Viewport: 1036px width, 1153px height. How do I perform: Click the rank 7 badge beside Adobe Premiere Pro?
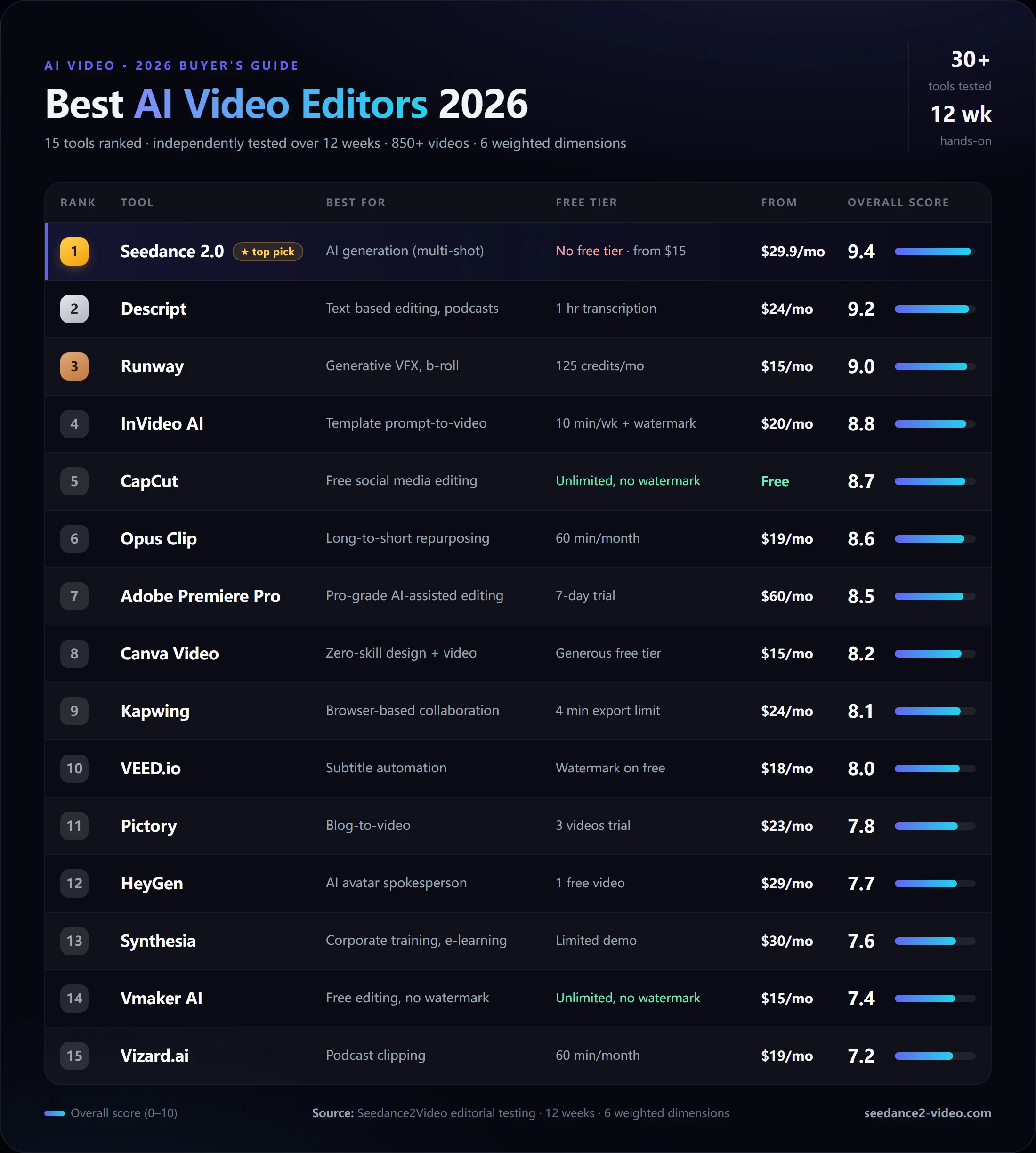74,597
